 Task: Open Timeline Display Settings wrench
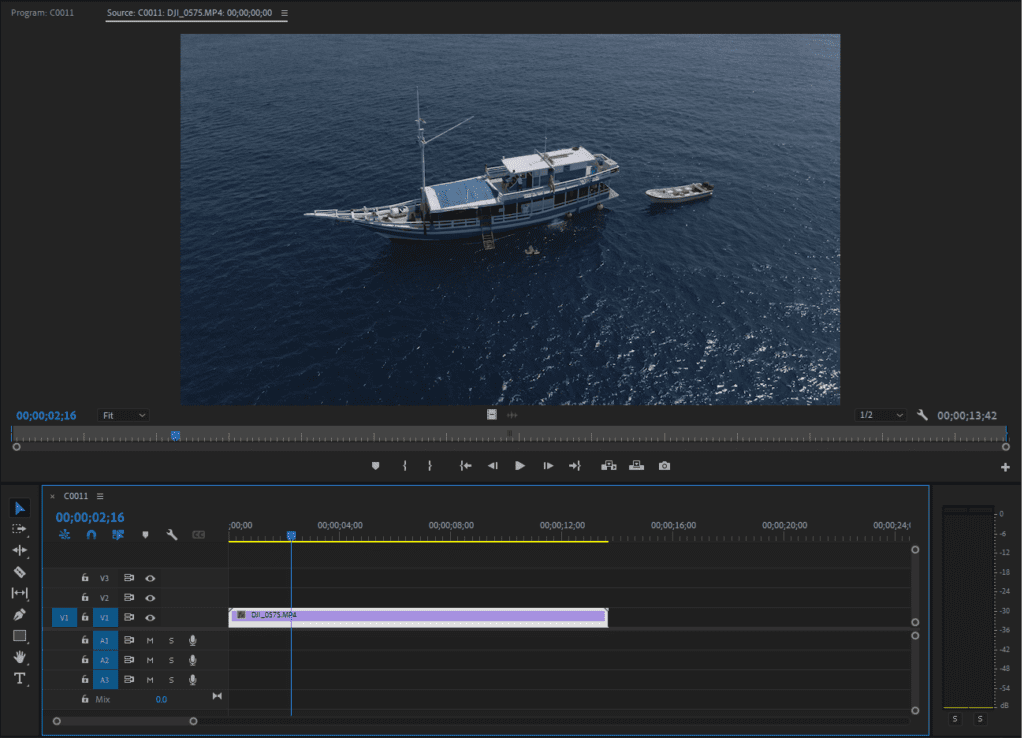coord(172,535)
